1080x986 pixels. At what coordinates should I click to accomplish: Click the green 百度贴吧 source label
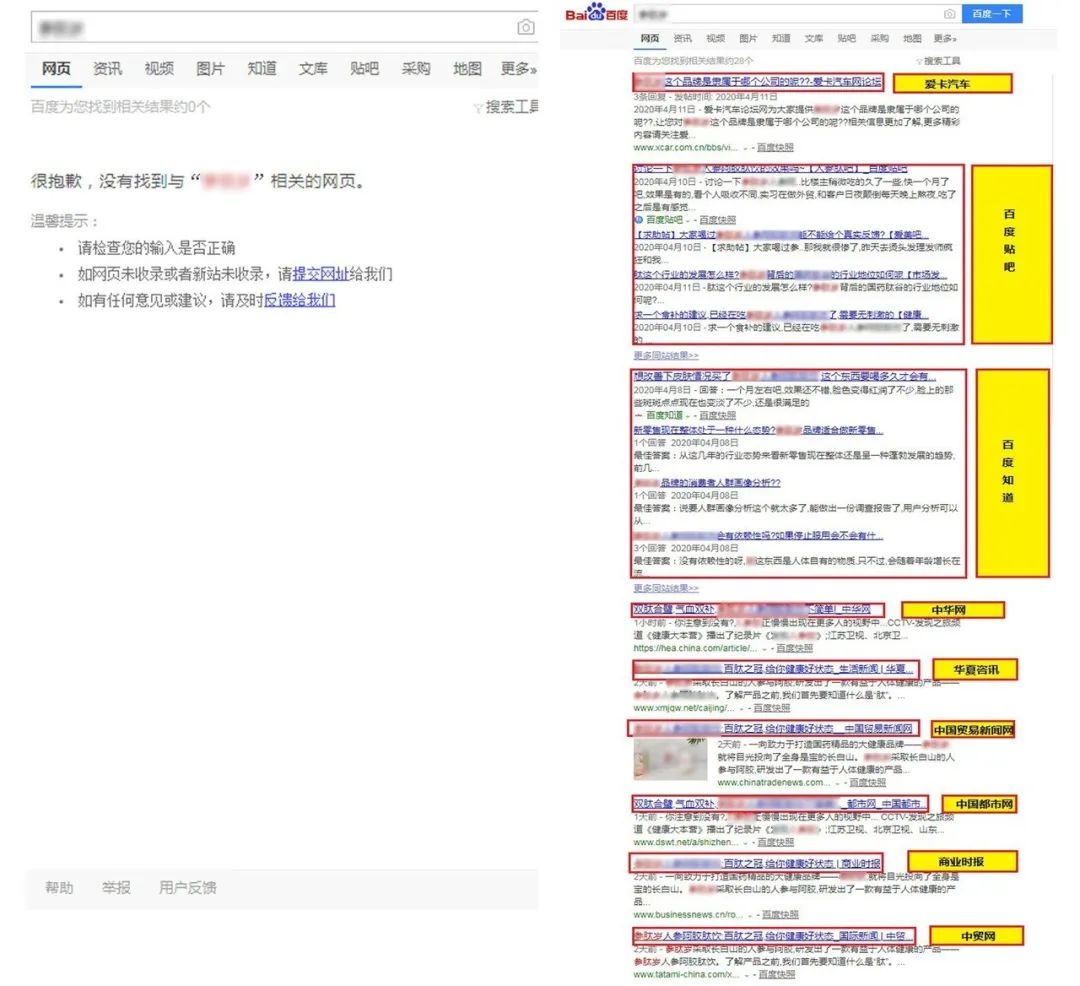point(665,220)
